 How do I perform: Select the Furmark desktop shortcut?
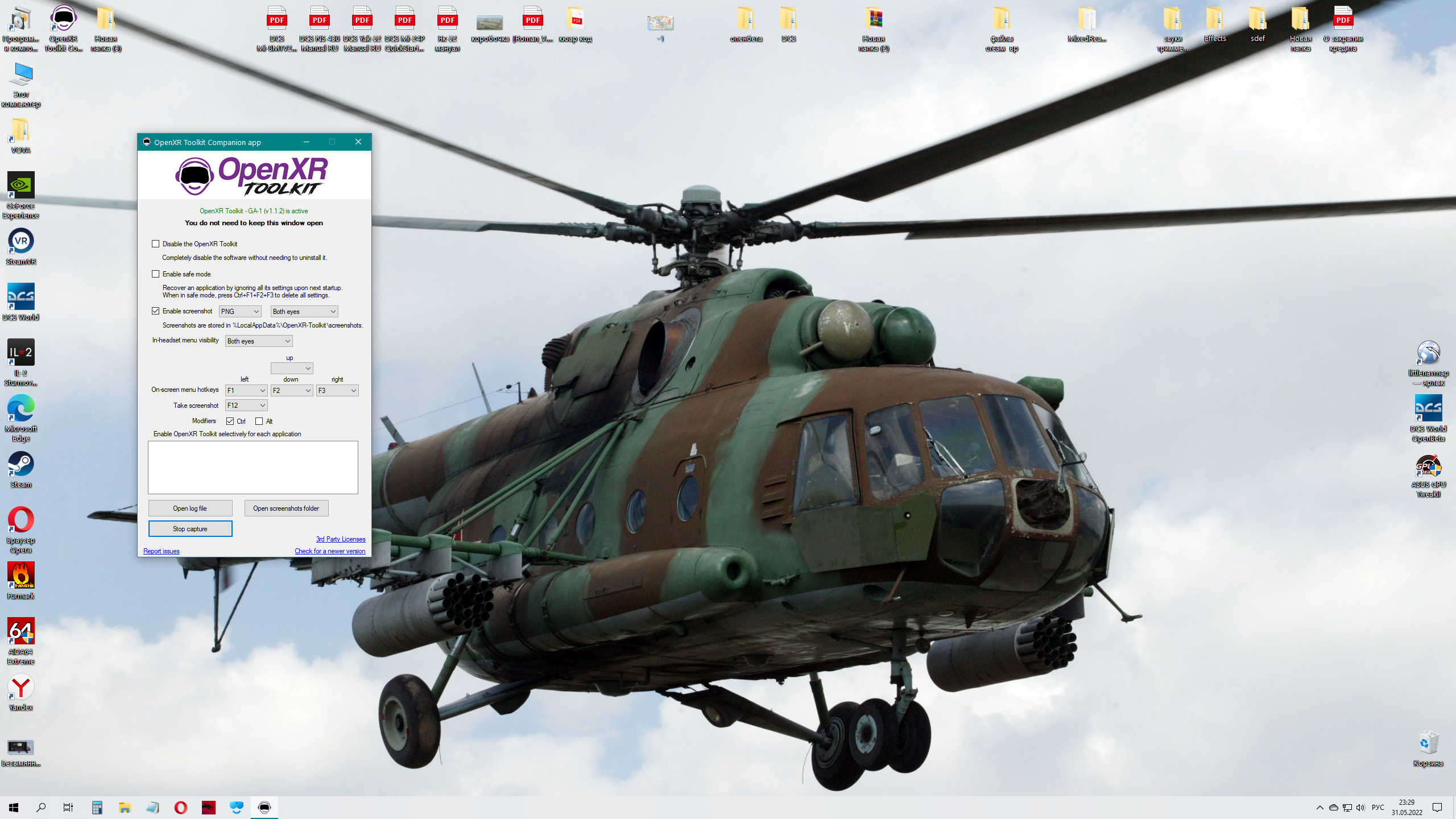coord(21,581)
